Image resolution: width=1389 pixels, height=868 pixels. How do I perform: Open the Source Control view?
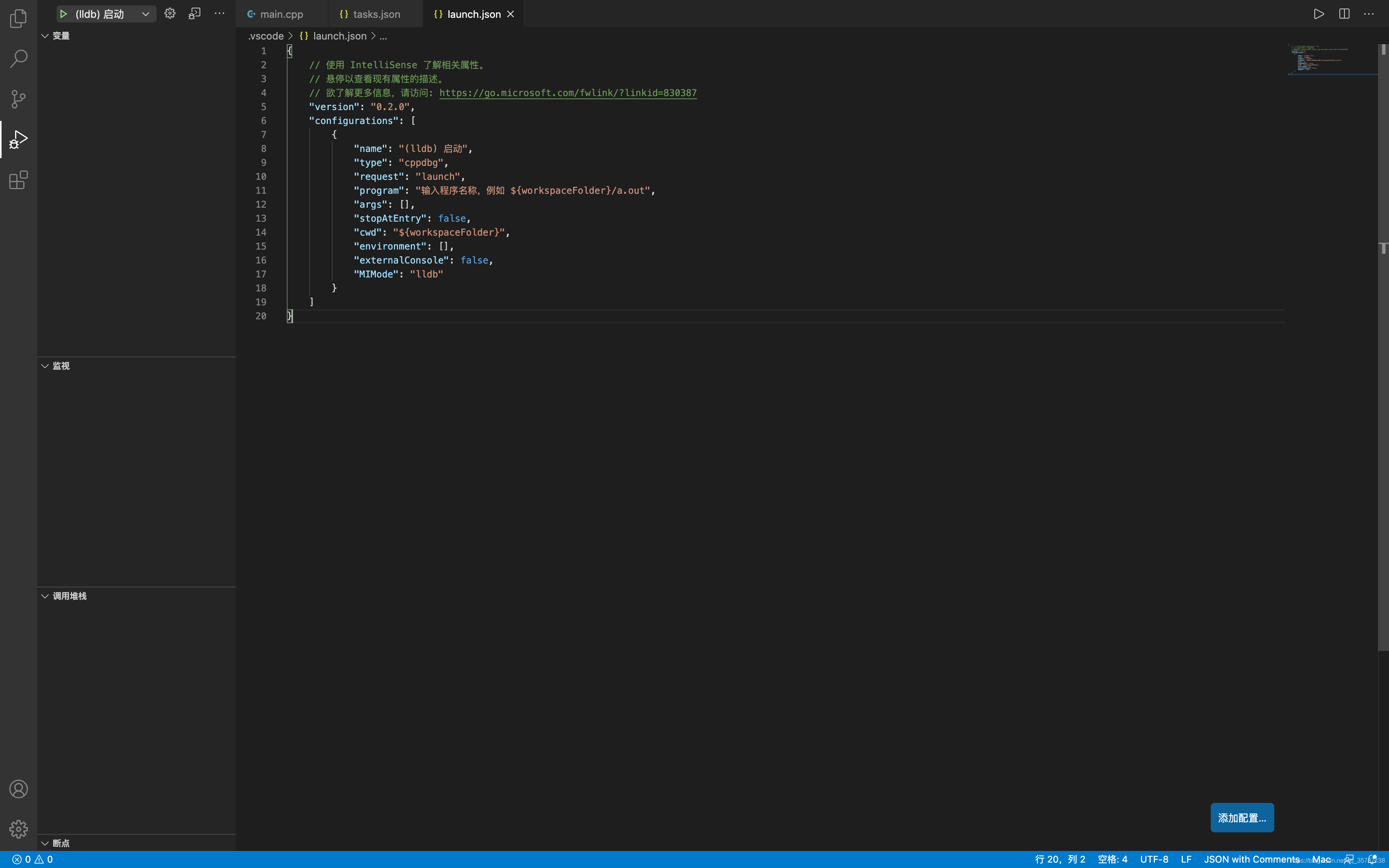pos(18,99)
